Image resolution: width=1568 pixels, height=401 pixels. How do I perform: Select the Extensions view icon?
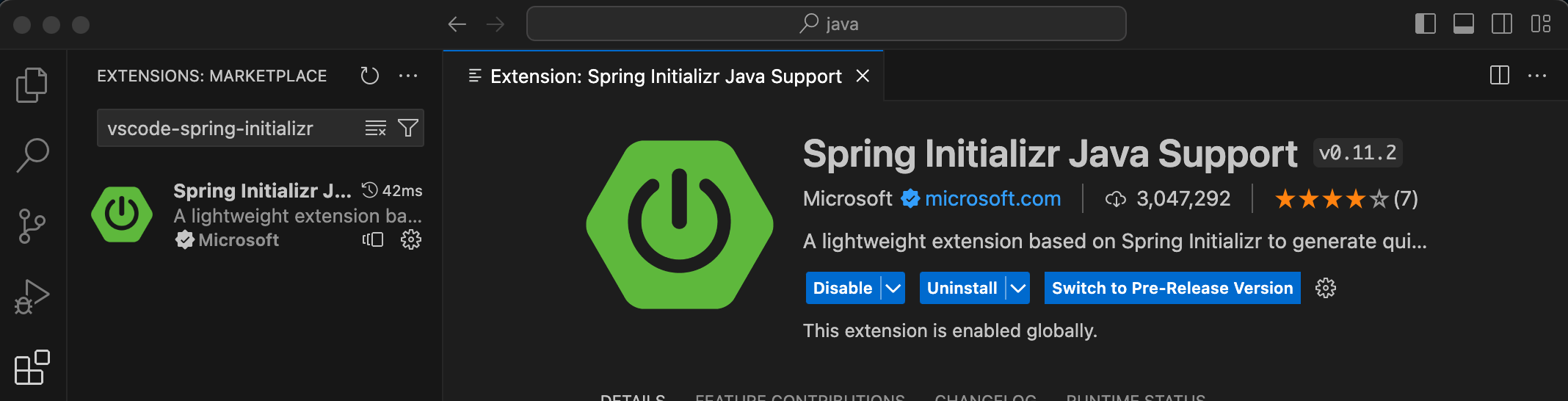click(x=32, y=367)
